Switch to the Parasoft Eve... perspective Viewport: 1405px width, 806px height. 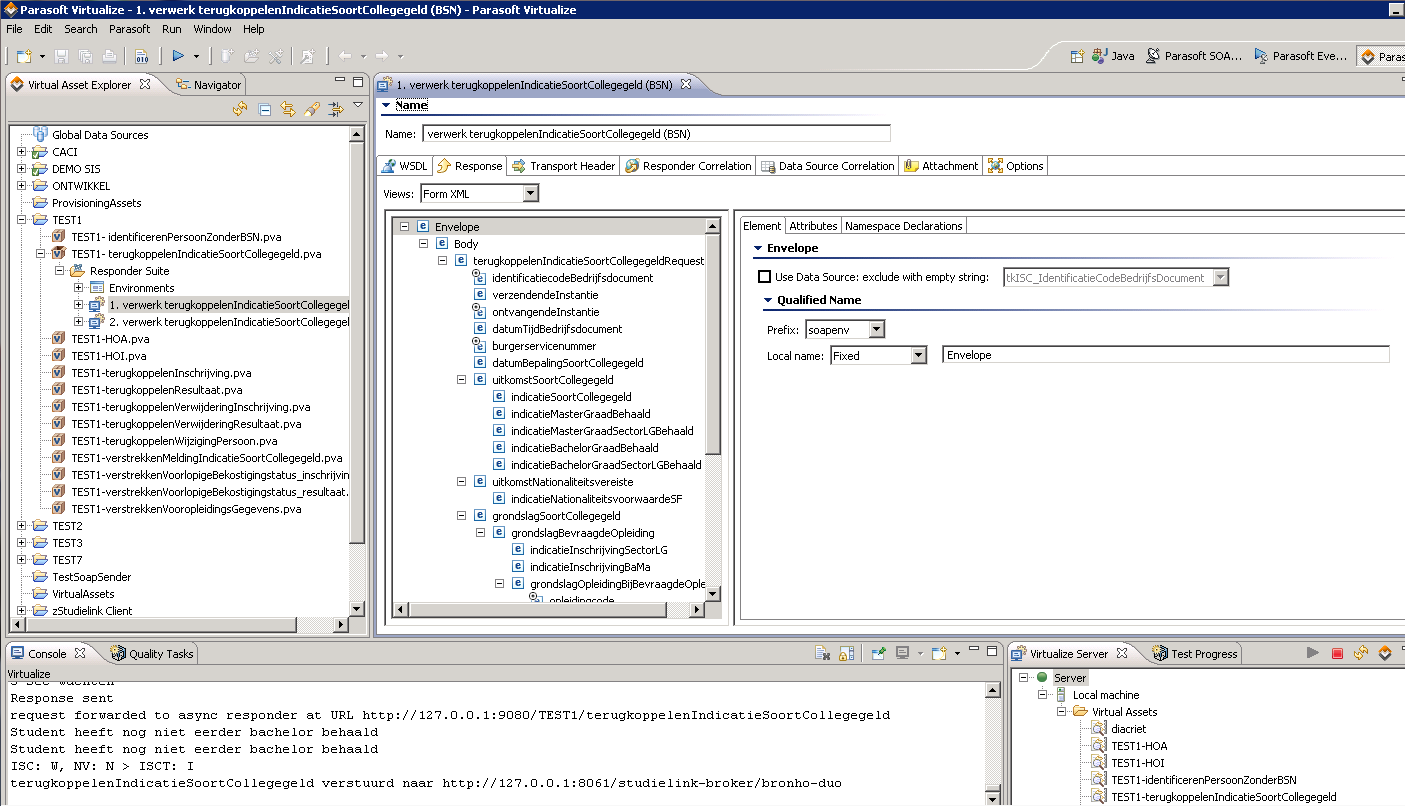click(1300, 56)
